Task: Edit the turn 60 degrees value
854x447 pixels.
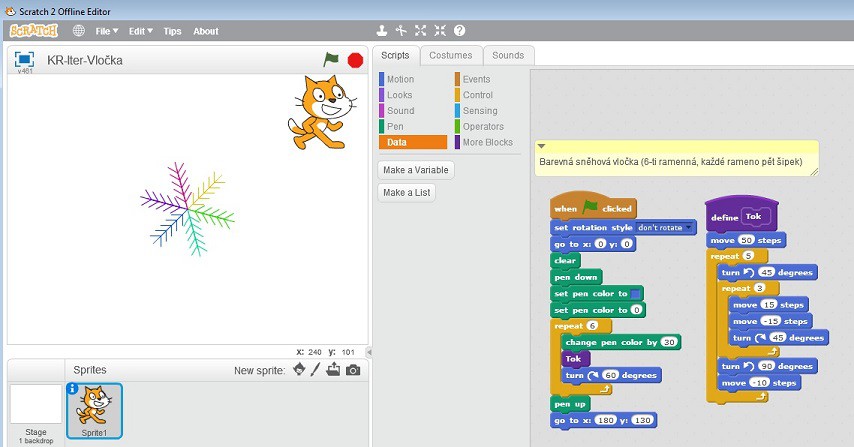Action: point(611,375)
